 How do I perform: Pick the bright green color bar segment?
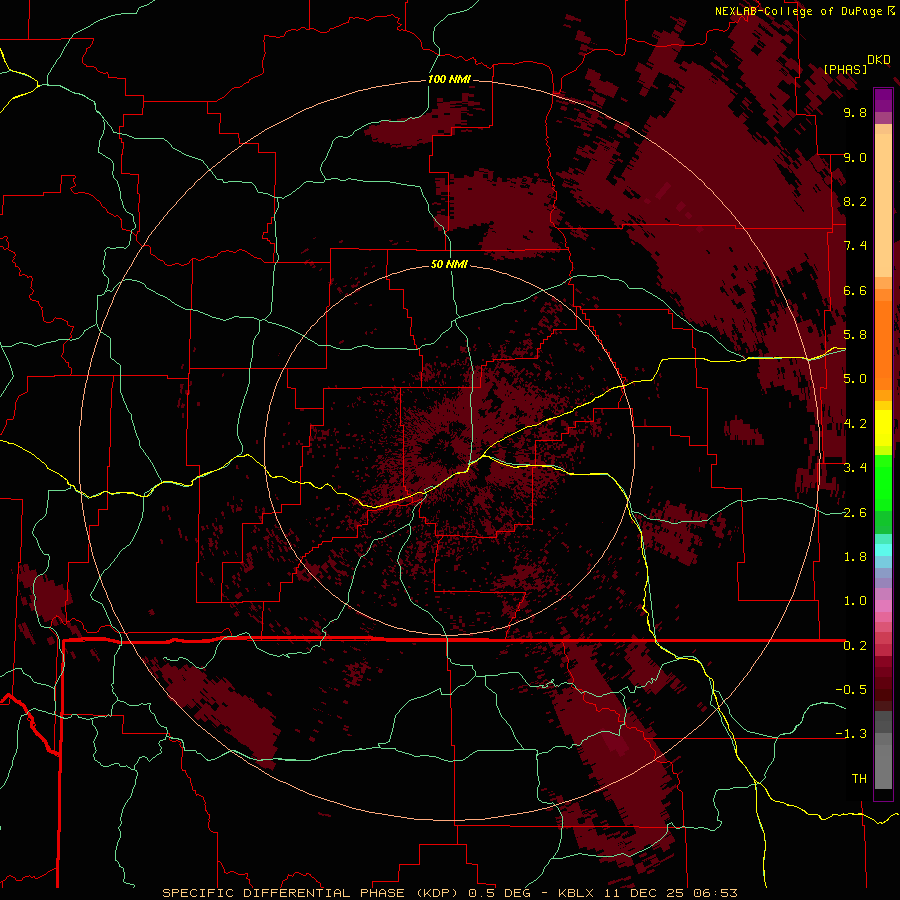tap(883, 483)
